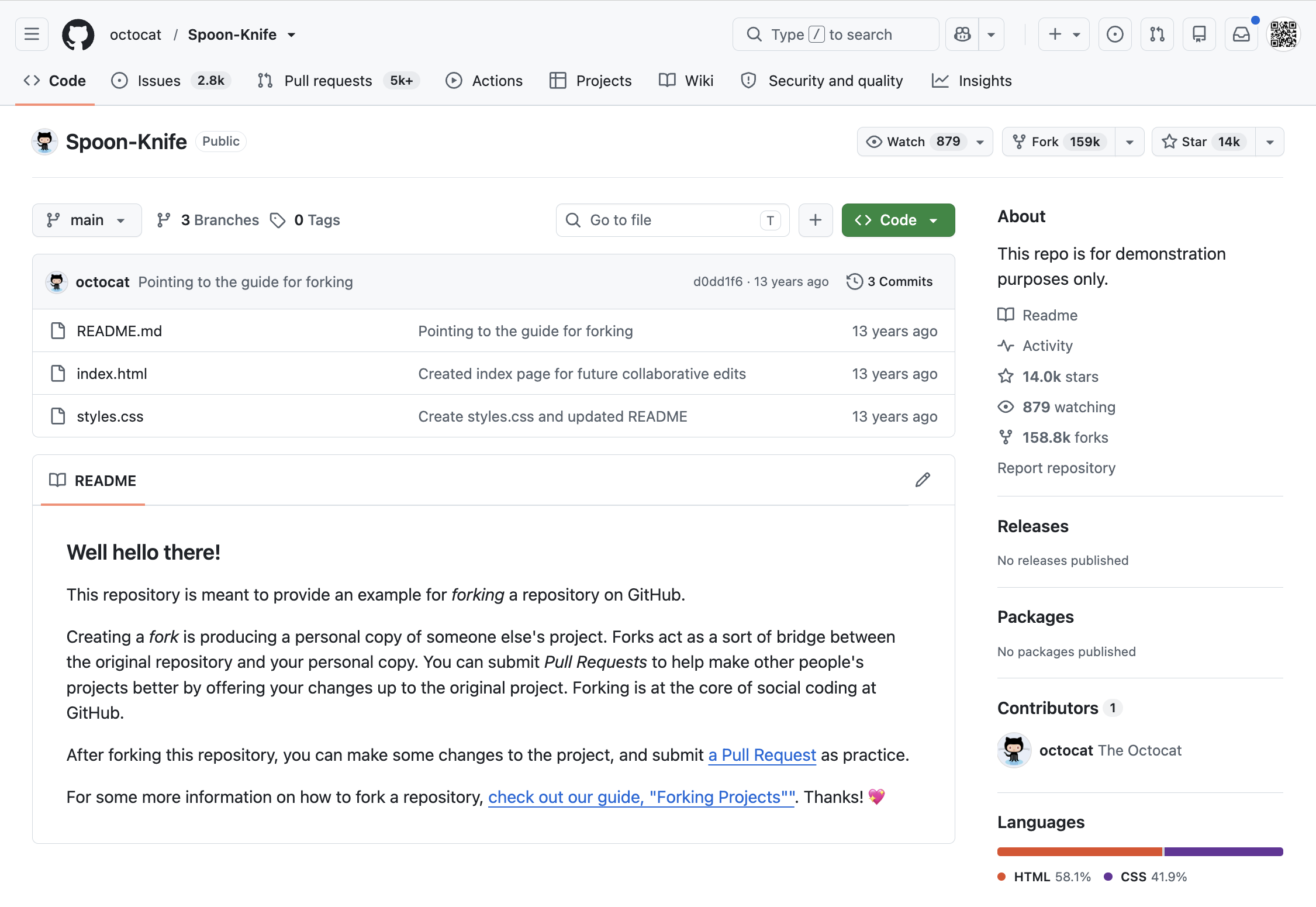Expand the Copilot options dropdown arrow
1316x907 pixels.
tap(991, 35)
